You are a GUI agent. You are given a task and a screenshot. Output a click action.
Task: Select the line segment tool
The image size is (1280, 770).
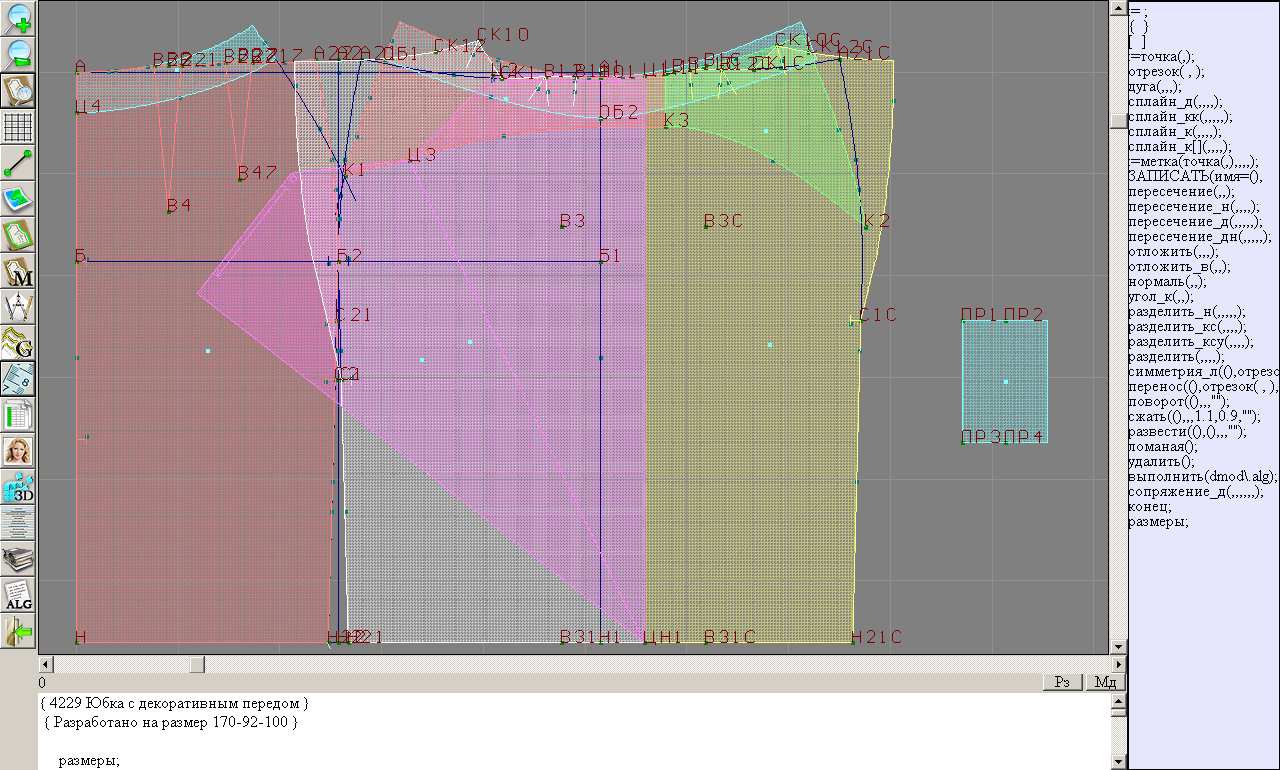pyautogui.click(x=19, y=163)
